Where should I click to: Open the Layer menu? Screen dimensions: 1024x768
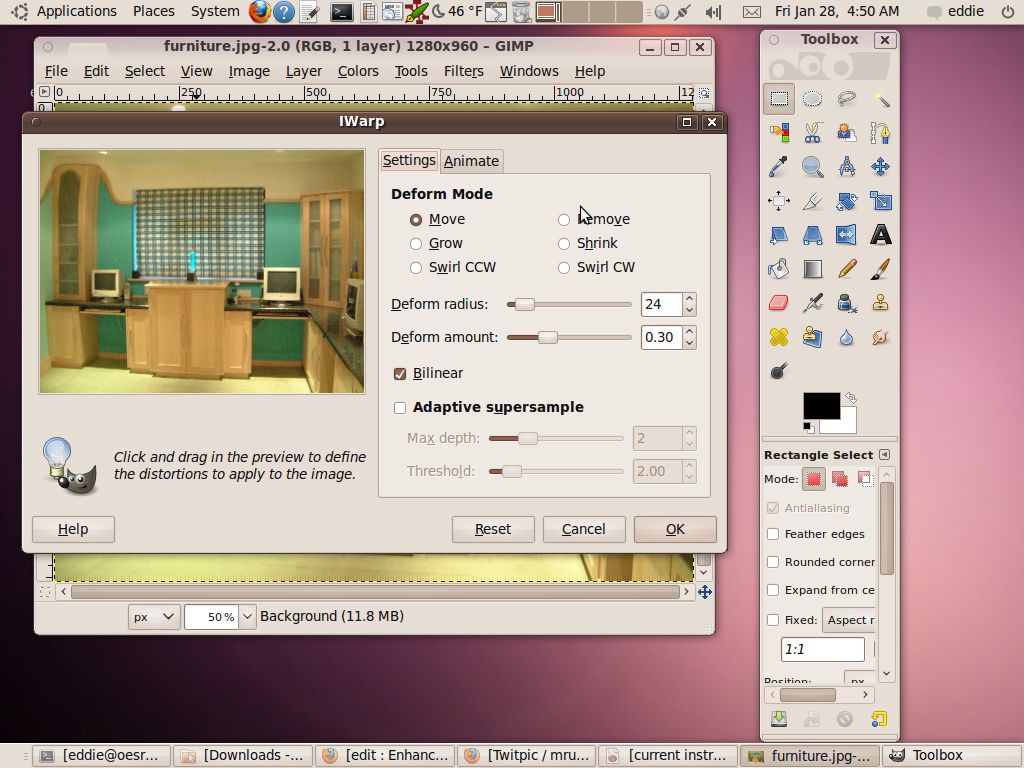[x=304, y=71]
